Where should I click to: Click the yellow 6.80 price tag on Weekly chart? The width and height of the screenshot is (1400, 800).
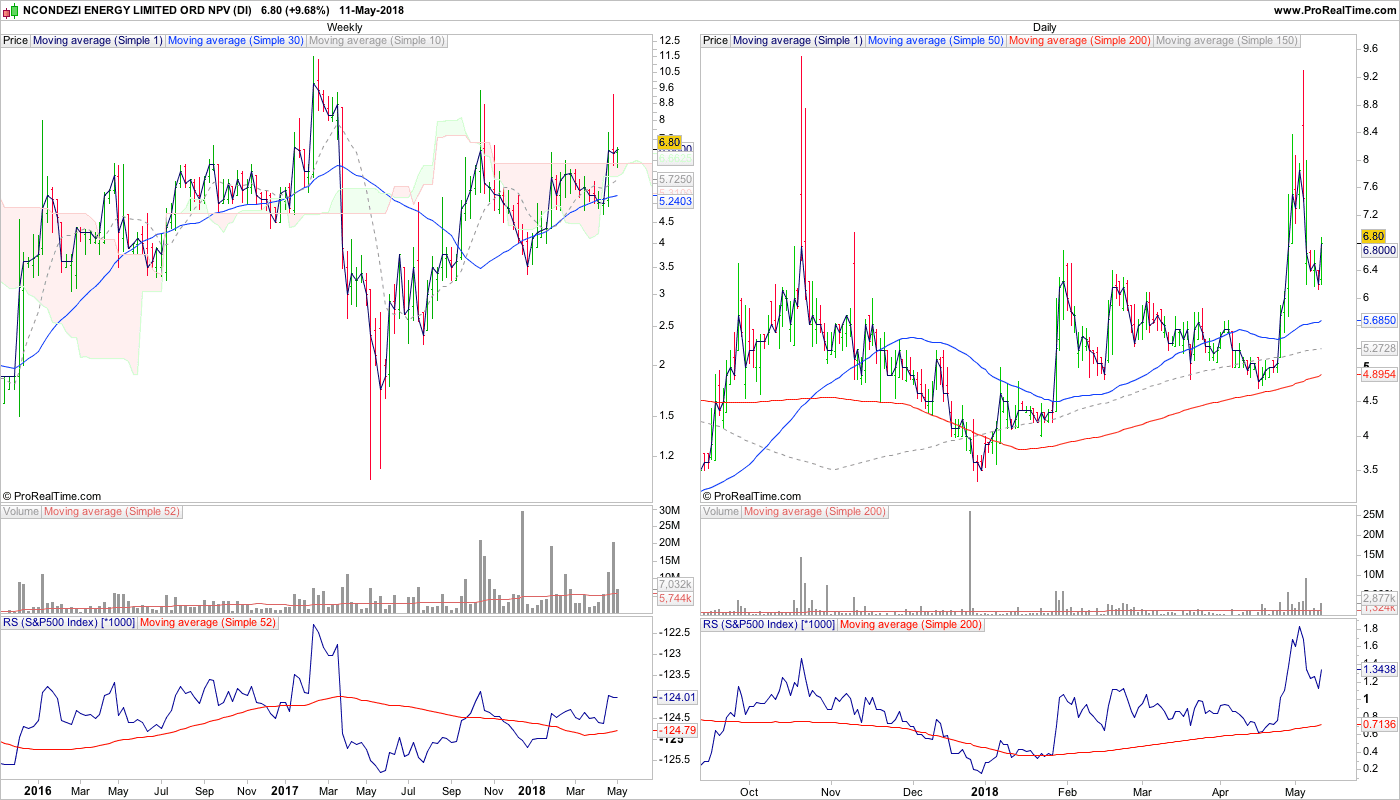(669, 143)
